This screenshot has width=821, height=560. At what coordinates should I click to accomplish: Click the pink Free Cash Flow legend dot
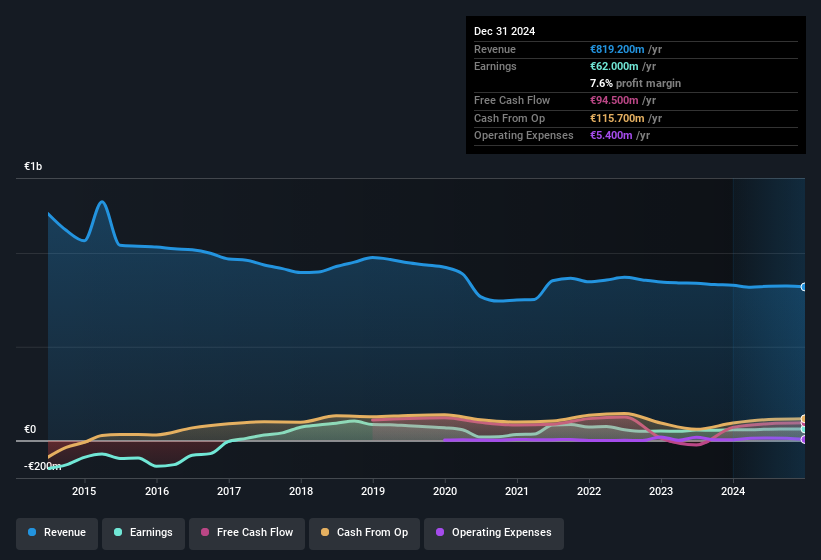(205, 532)
